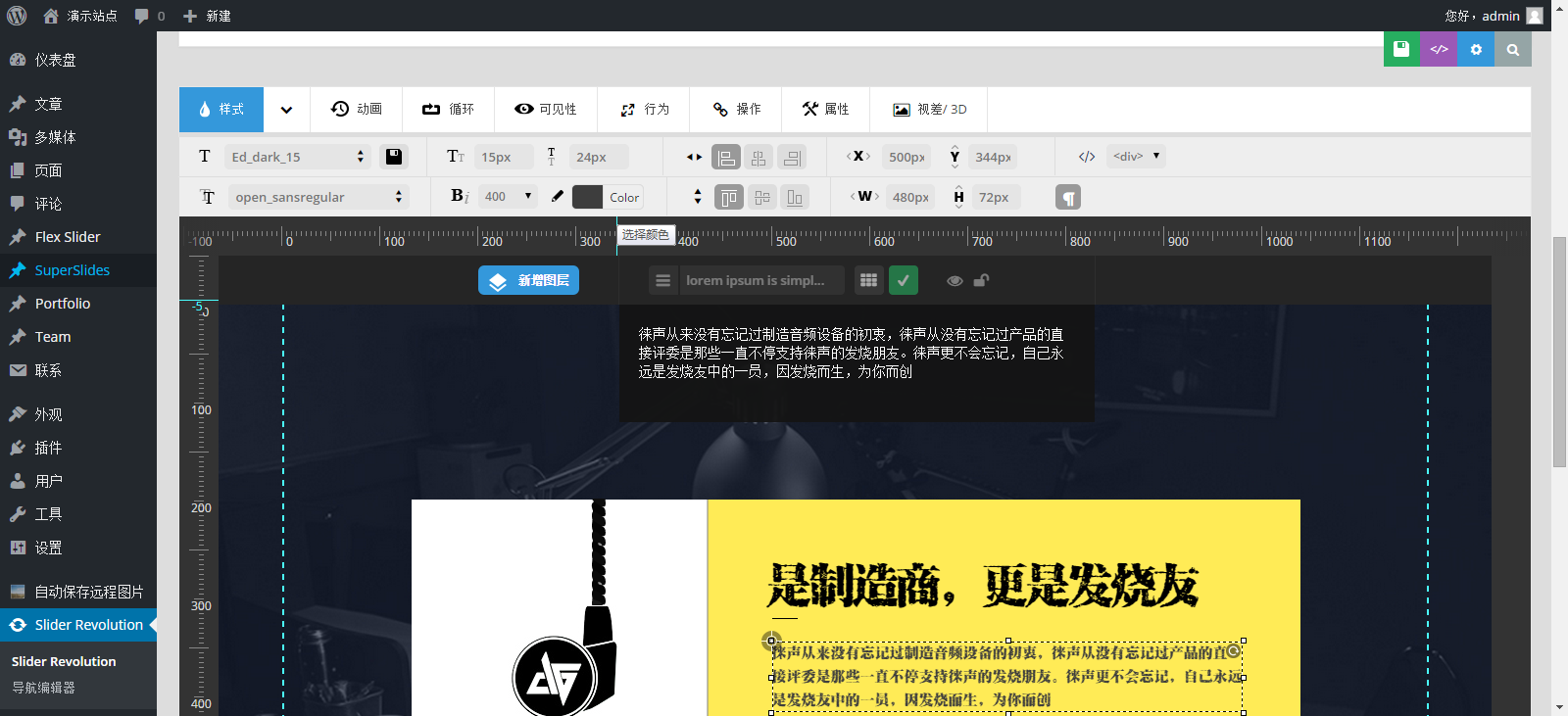The image size is (1568, 716).
Task: Open the Ed_dark_15 style dropdown
Action: pos(298,157)
